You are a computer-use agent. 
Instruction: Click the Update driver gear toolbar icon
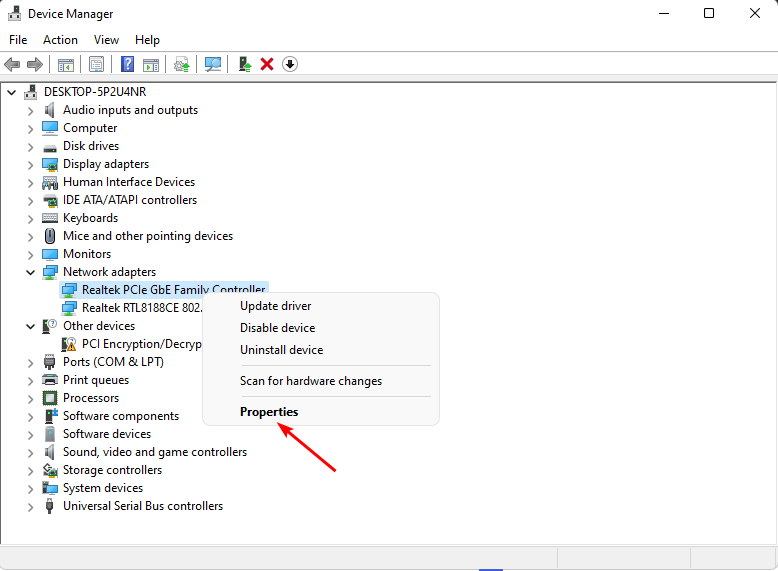click(x=182, y=64)
